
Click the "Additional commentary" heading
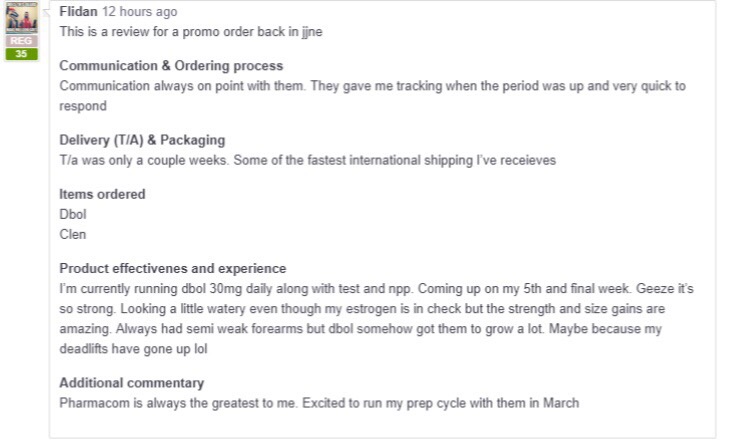132,382
